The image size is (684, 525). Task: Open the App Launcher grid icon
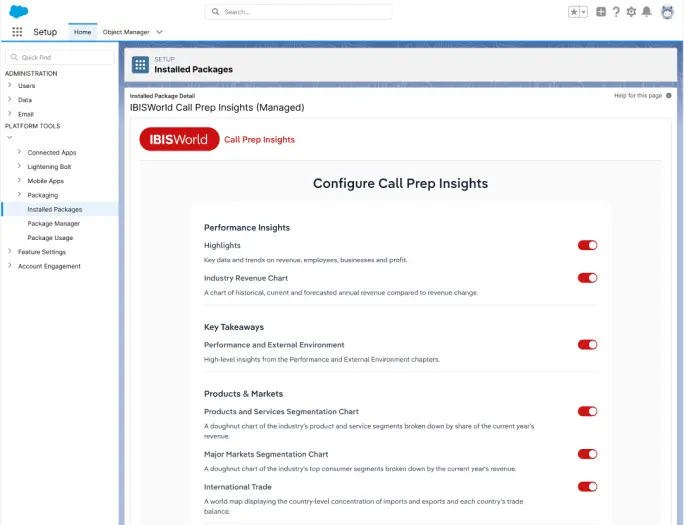pos(17,32)
